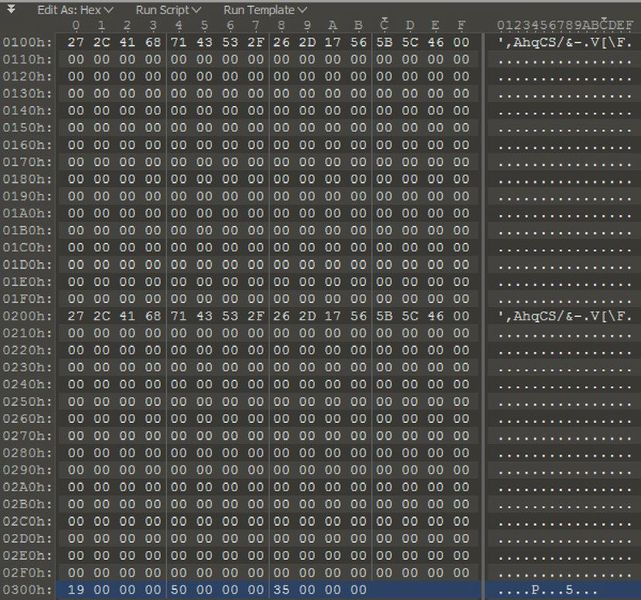
Task: Click ASCII text ....P...5... of row 0300h
Action: (x=548, y=590)
